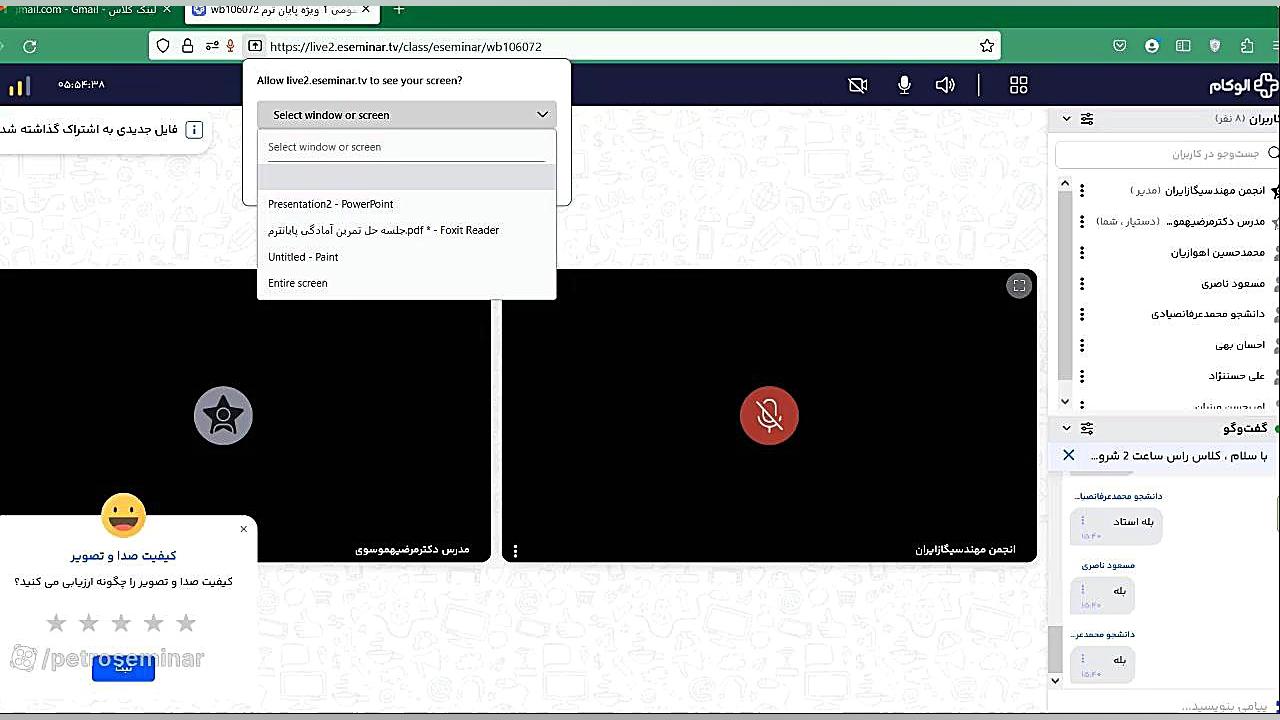Open the Select window or screen dropdown
The width and height of the screenshot is (1280, 720).
pos(406,115)
